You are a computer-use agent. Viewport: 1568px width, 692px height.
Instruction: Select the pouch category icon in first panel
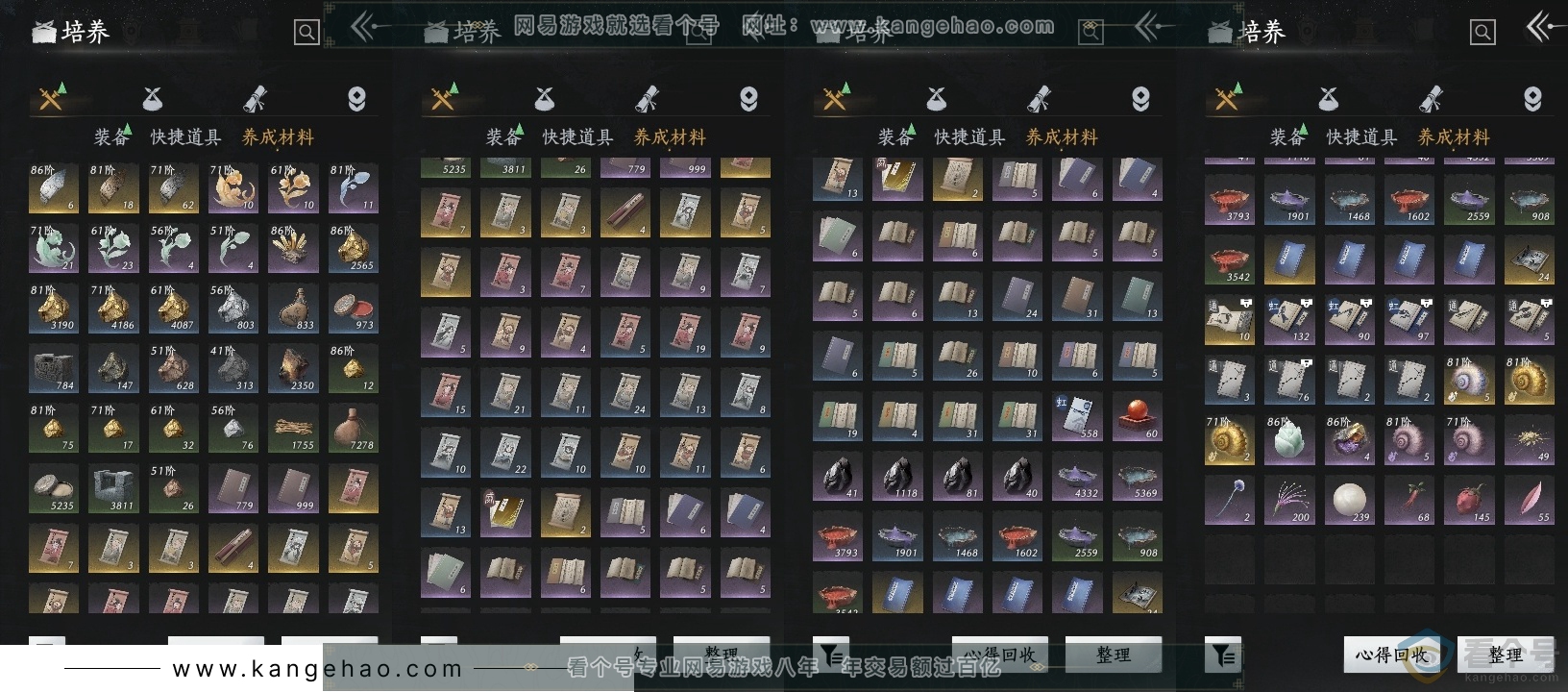pos(152,98)
